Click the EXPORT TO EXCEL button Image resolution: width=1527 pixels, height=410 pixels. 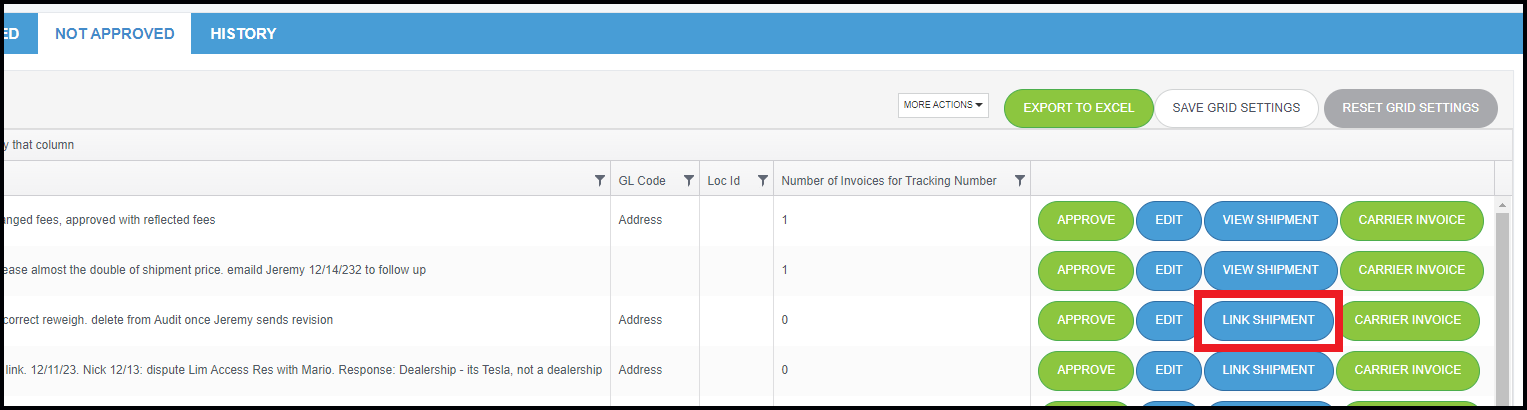(1078, 108)
